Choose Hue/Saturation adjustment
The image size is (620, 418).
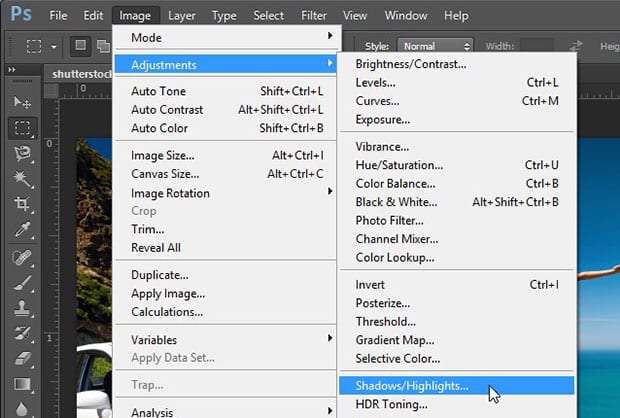point(456,165)
